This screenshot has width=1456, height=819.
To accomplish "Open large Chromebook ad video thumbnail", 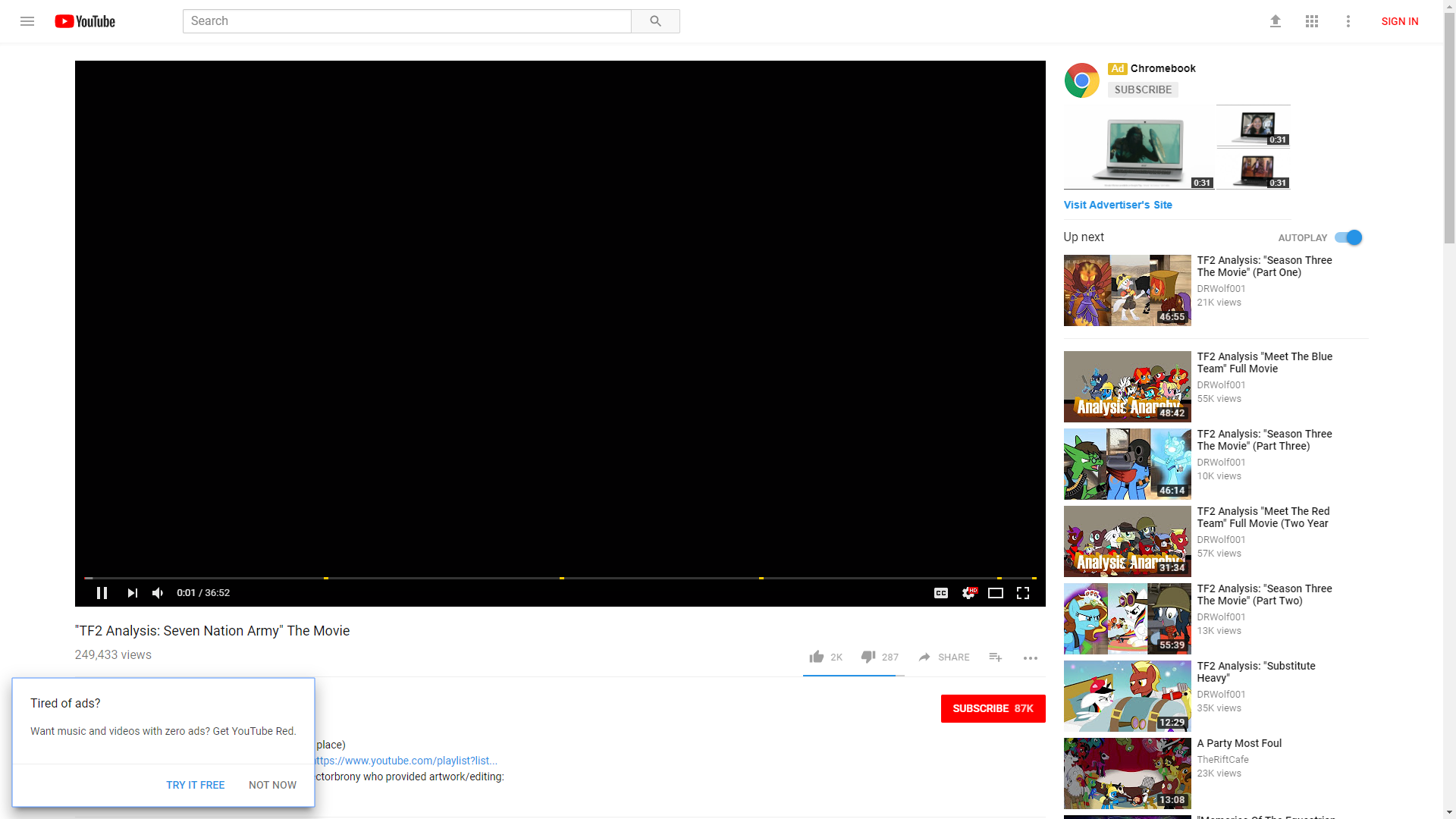I will [1138, 147].
